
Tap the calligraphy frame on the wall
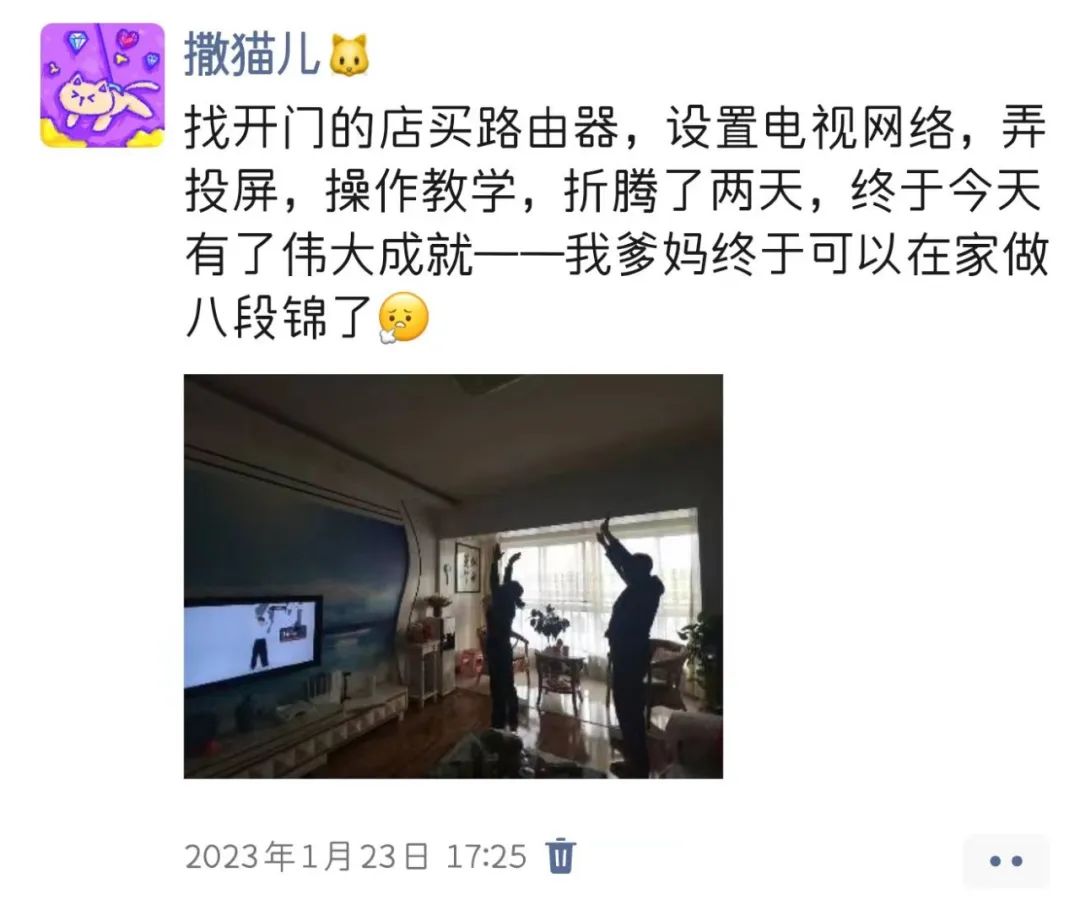tap(468, 568)
